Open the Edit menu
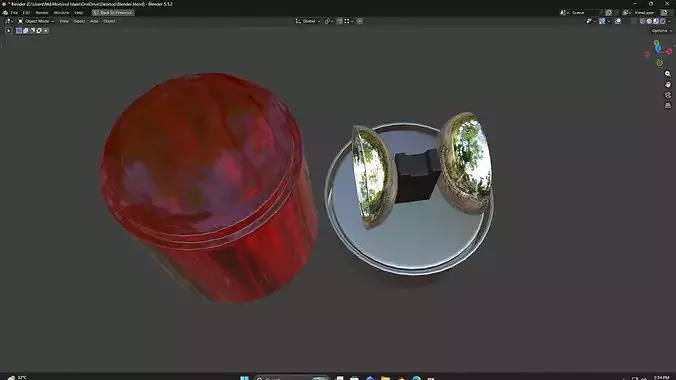The height and width of the screenshot is (380, 676). pyautogui.click(x=26, y=13)
